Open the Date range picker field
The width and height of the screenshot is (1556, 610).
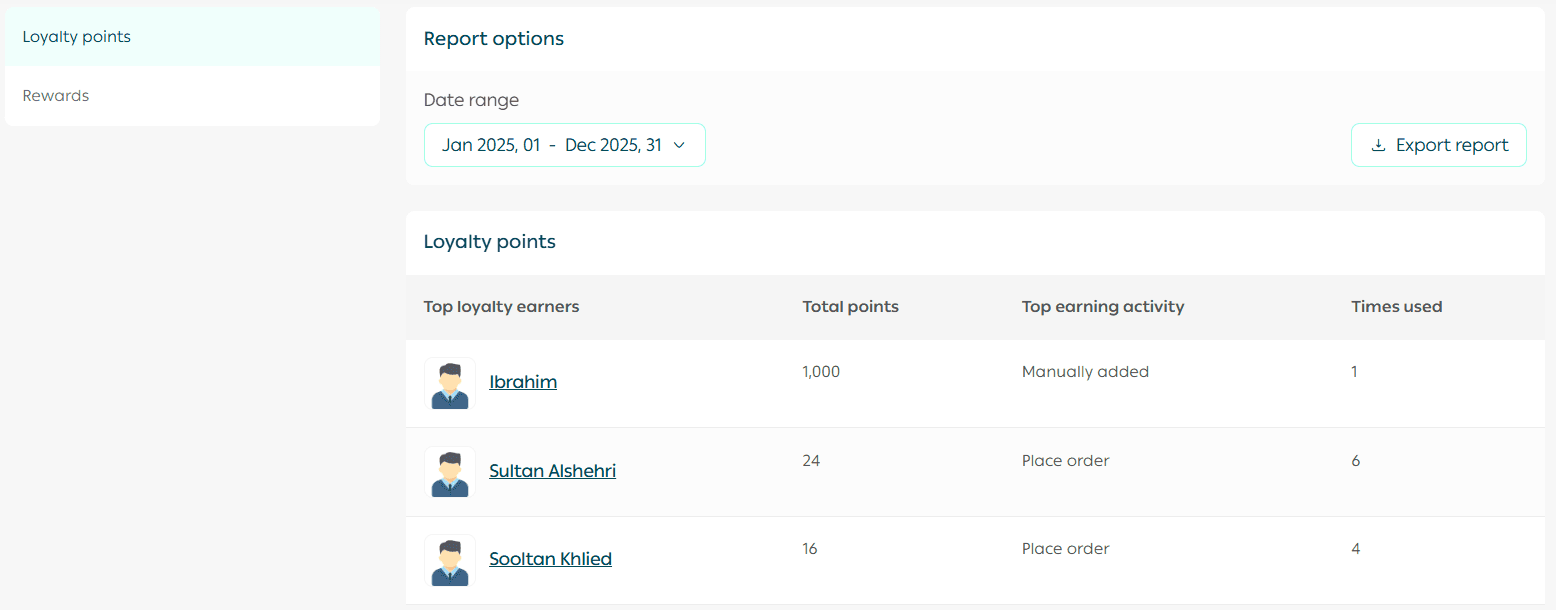click(x=552, y=145)
